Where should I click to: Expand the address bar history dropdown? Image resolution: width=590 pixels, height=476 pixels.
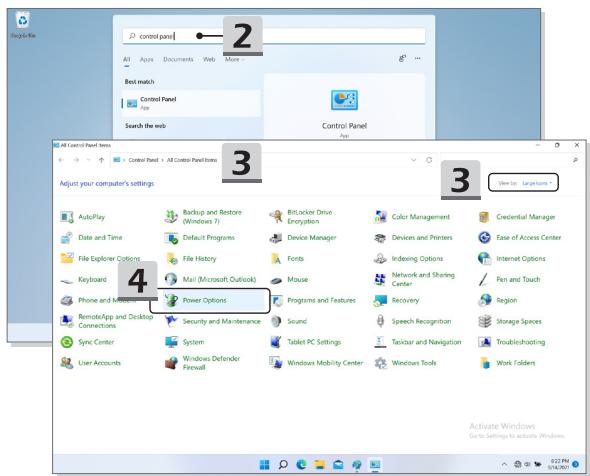point(414,160)
